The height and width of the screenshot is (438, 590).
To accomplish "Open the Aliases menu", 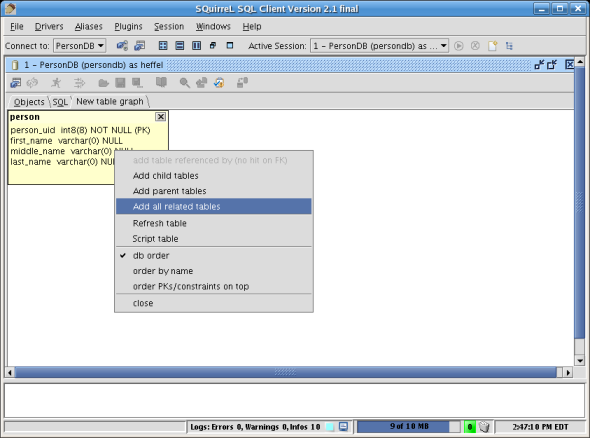I will 88,26.
